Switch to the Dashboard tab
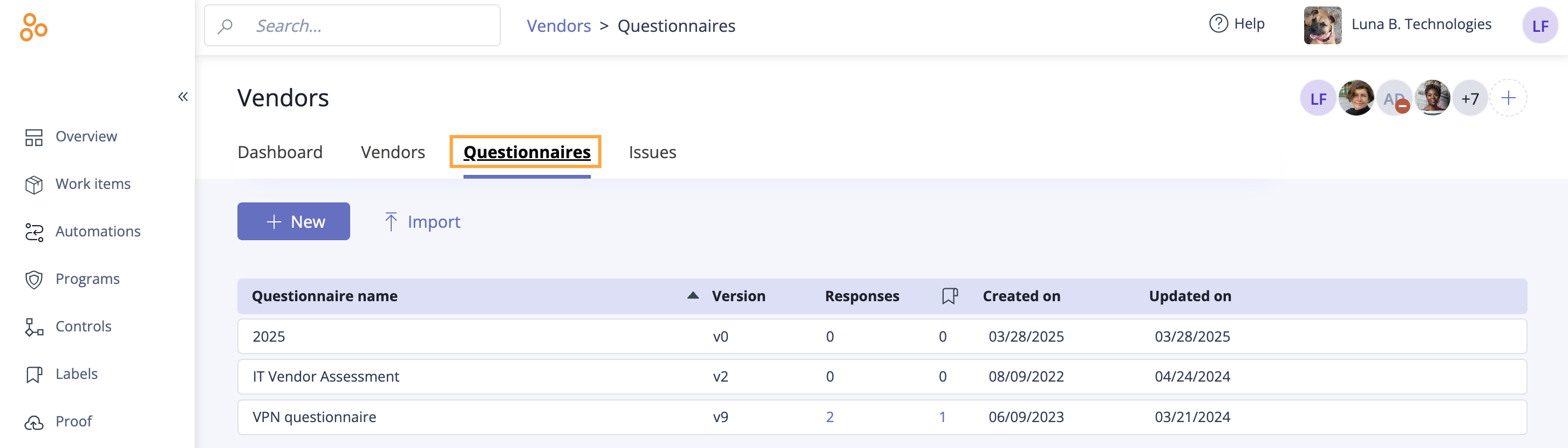Screen dimensions: 1568x448 (x=280, y=152)
